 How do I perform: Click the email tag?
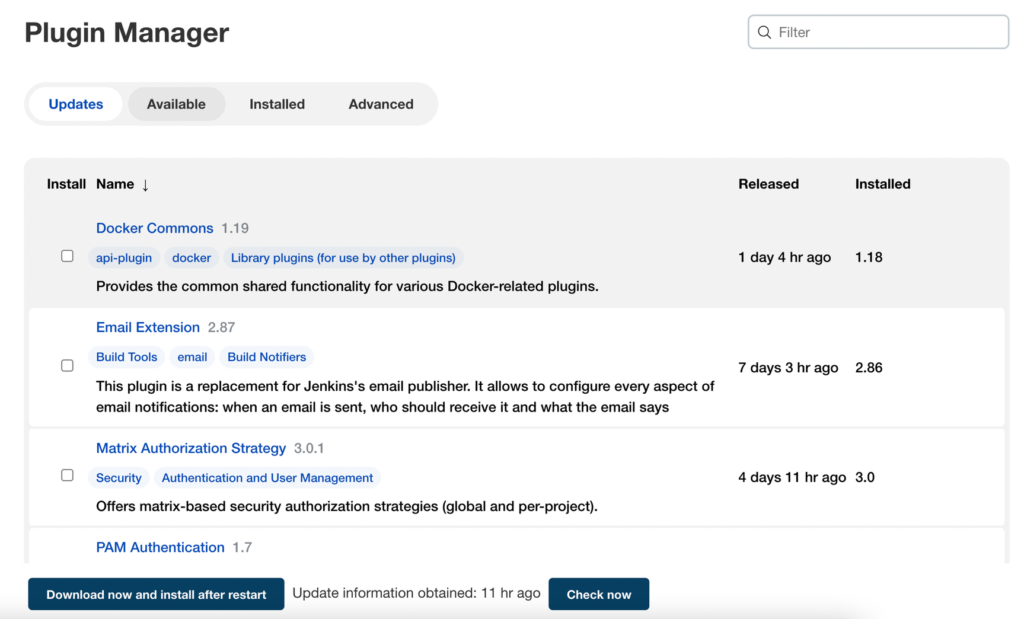coord(192,357)
